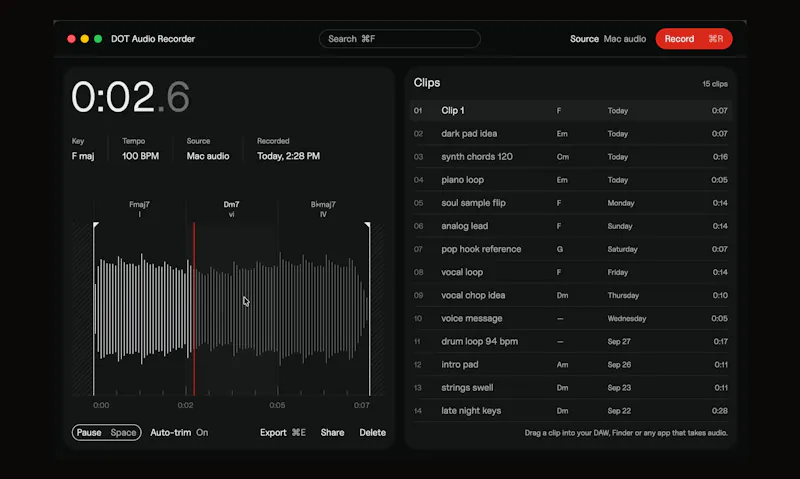Screen dimensions: 800x479
Task: Click the Cm key of synth chords 120
Action: [x=563, y=157]
